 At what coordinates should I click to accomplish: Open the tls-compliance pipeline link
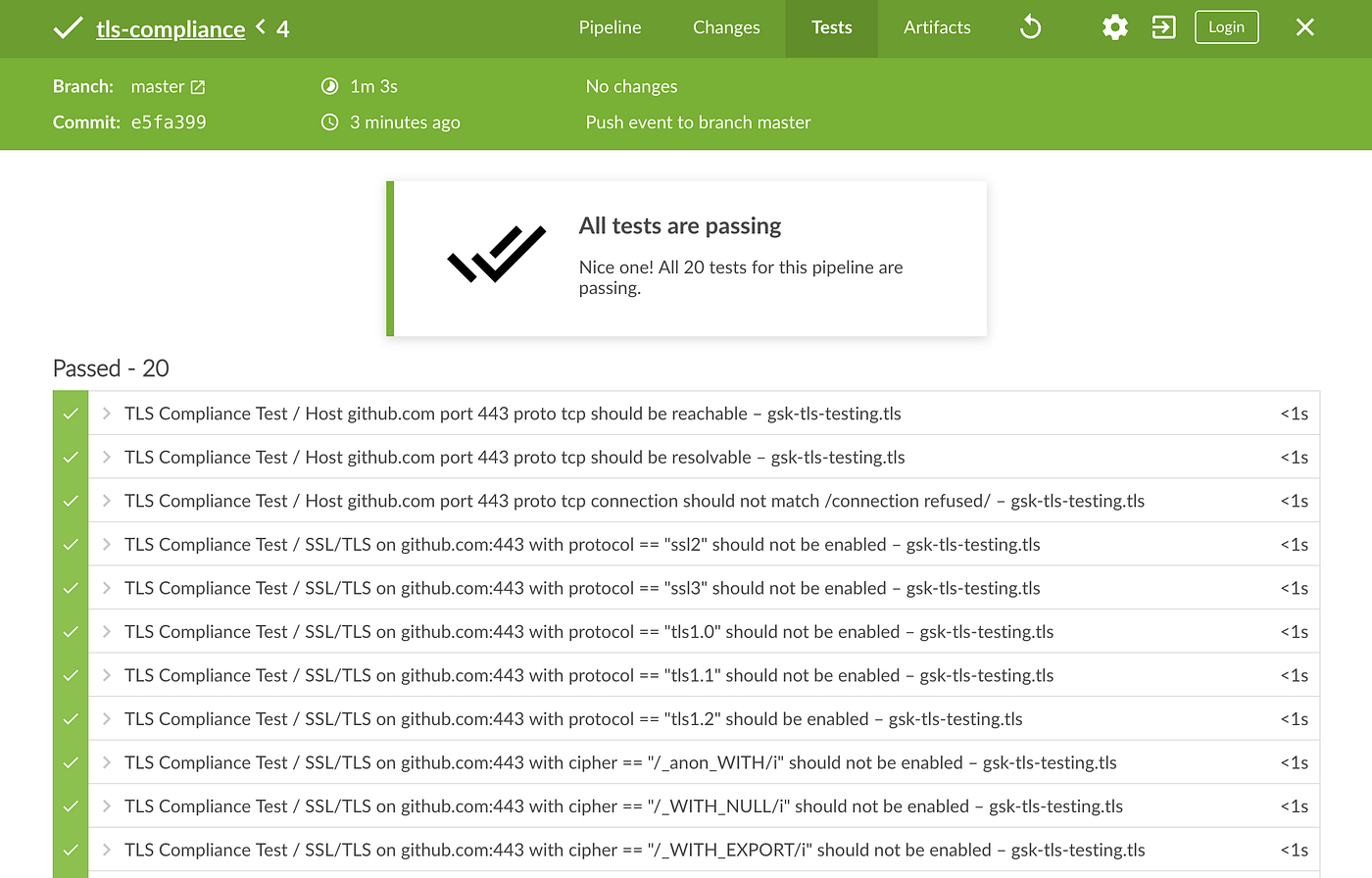click(x=171, y=29)
